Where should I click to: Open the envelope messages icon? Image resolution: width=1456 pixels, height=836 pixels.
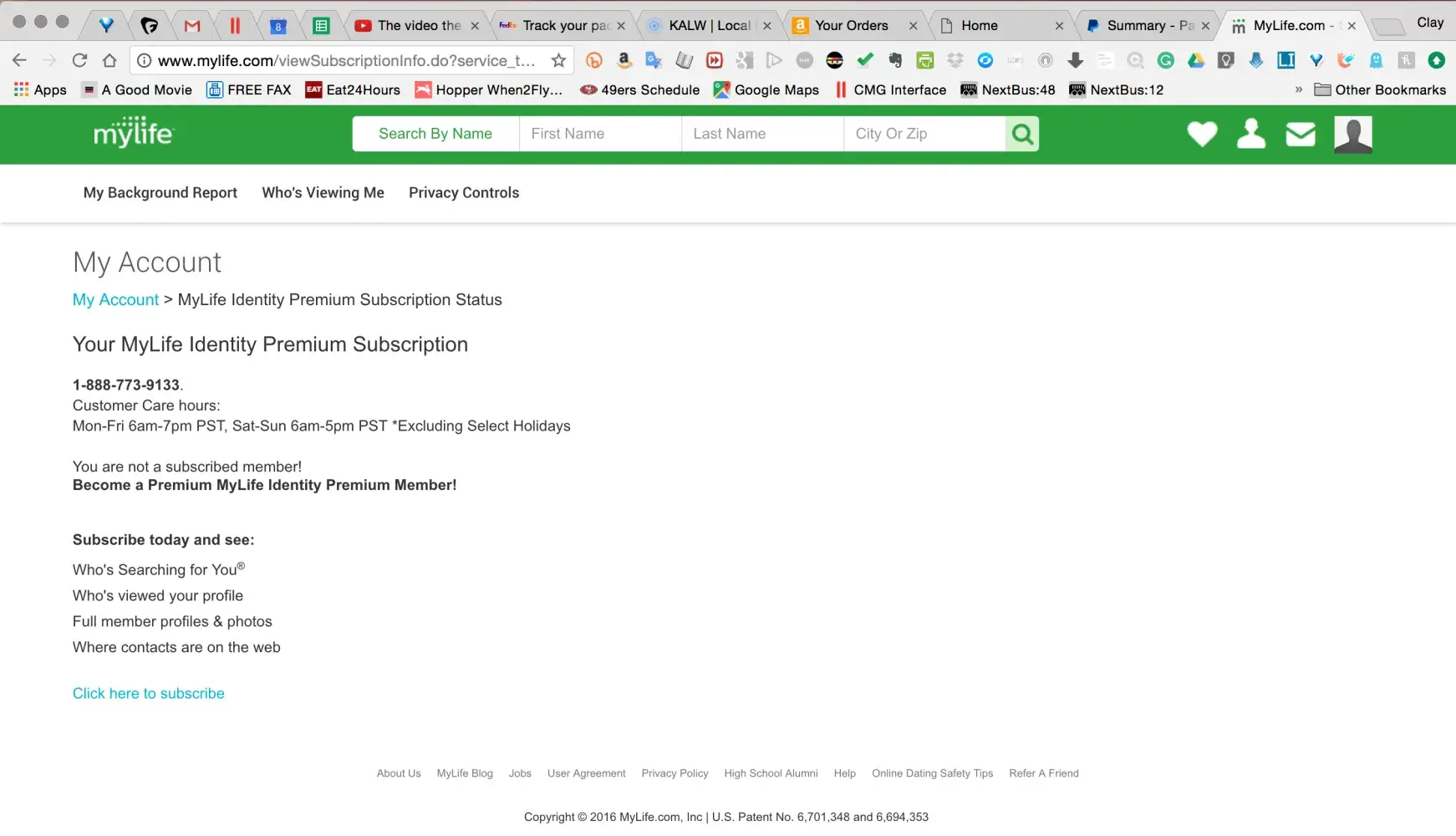(x=1300, y=134)
